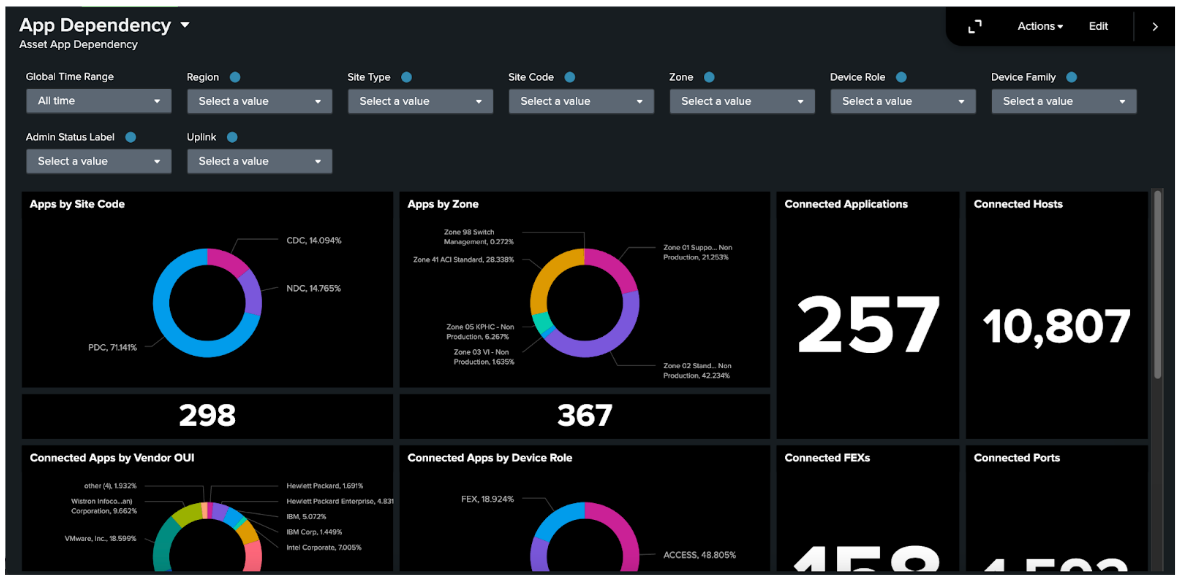
Task: Open the Site Type Select a value dropdown
Action: pos(420,101)
